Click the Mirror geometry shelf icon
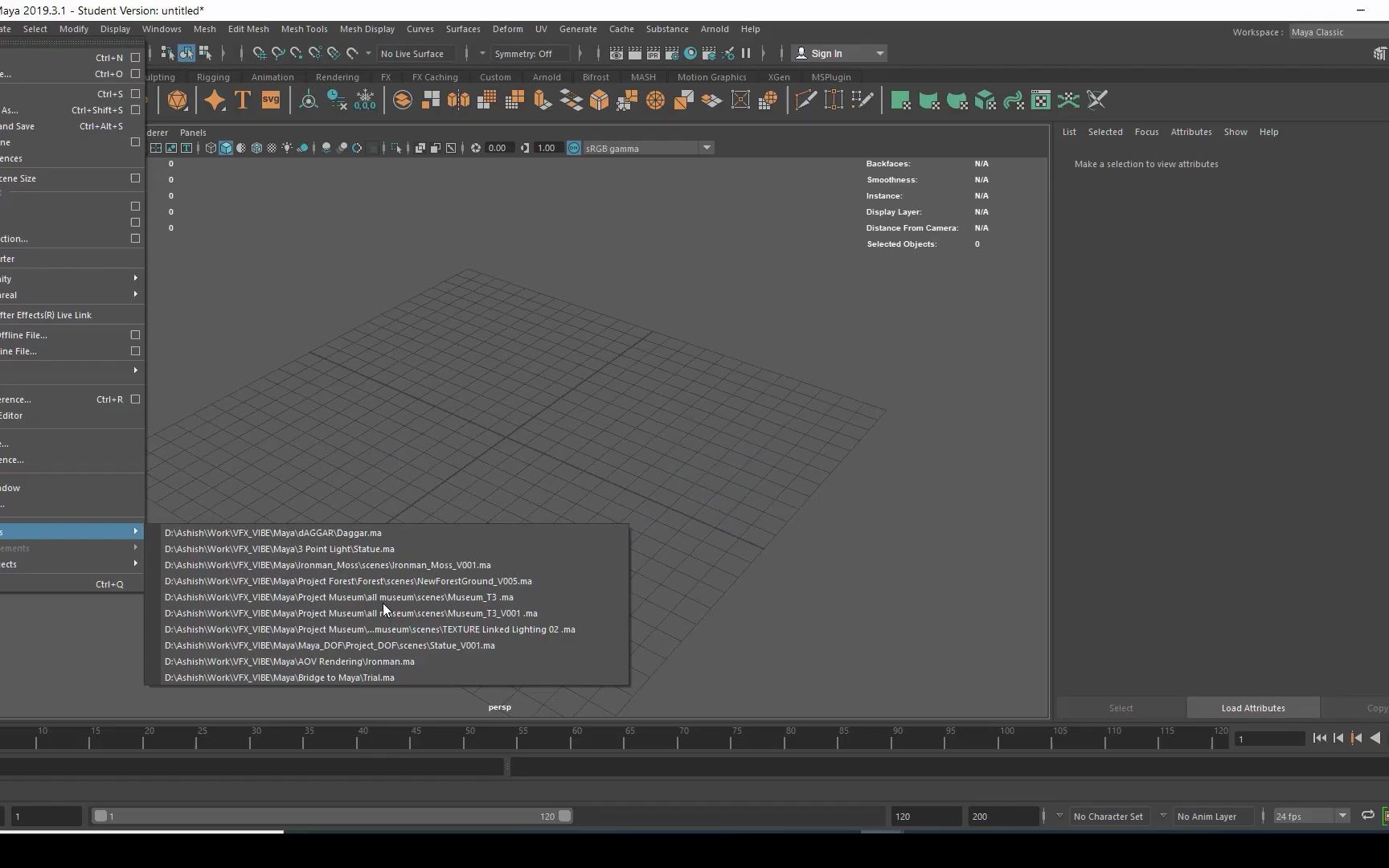This screenshot has width=1389, height=868. pyautogui.click(x=458, y=100)
